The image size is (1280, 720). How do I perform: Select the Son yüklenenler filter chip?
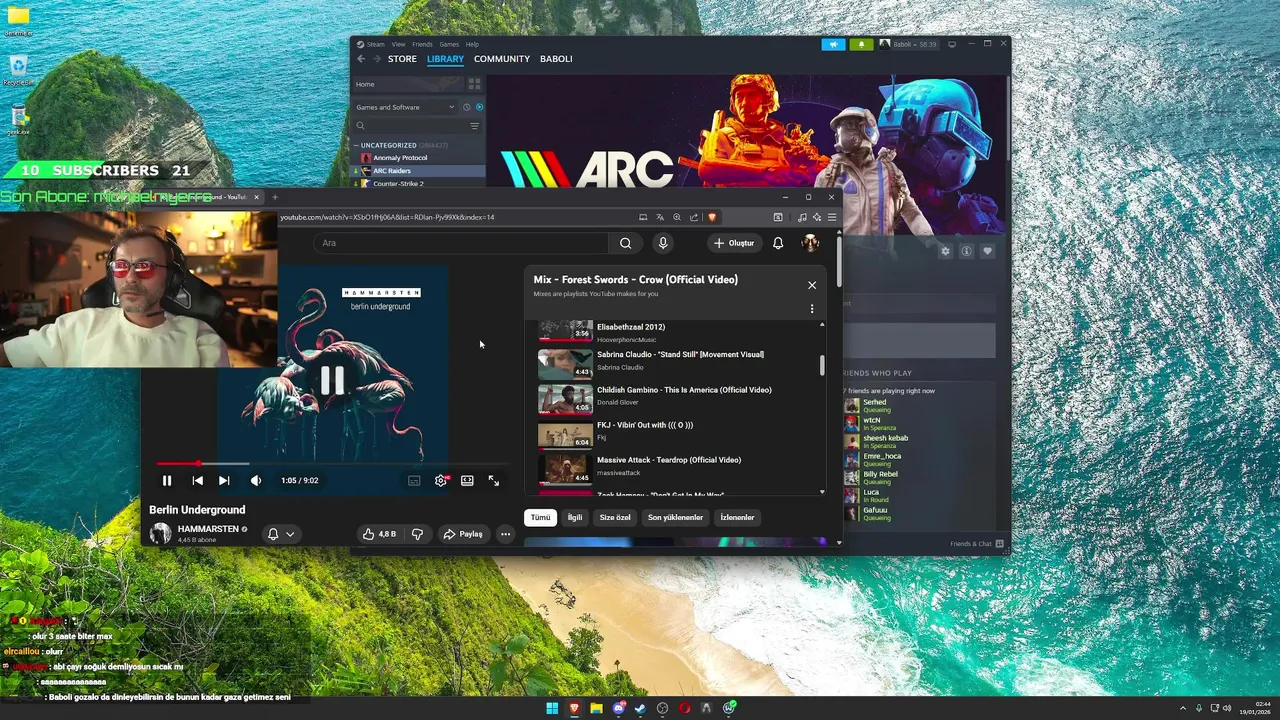[675, 517]
